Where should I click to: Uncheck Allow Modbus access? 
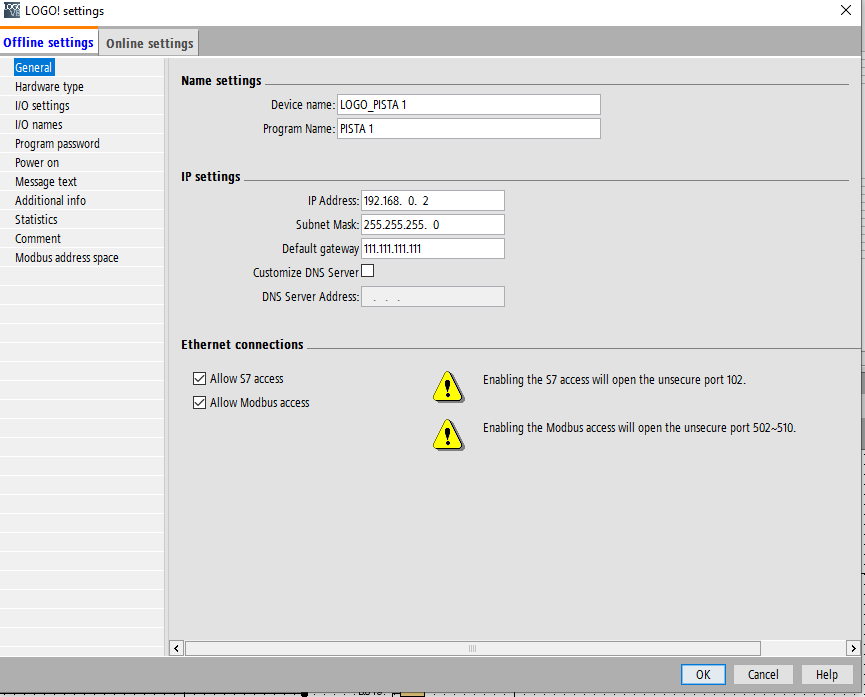[199, 403]
